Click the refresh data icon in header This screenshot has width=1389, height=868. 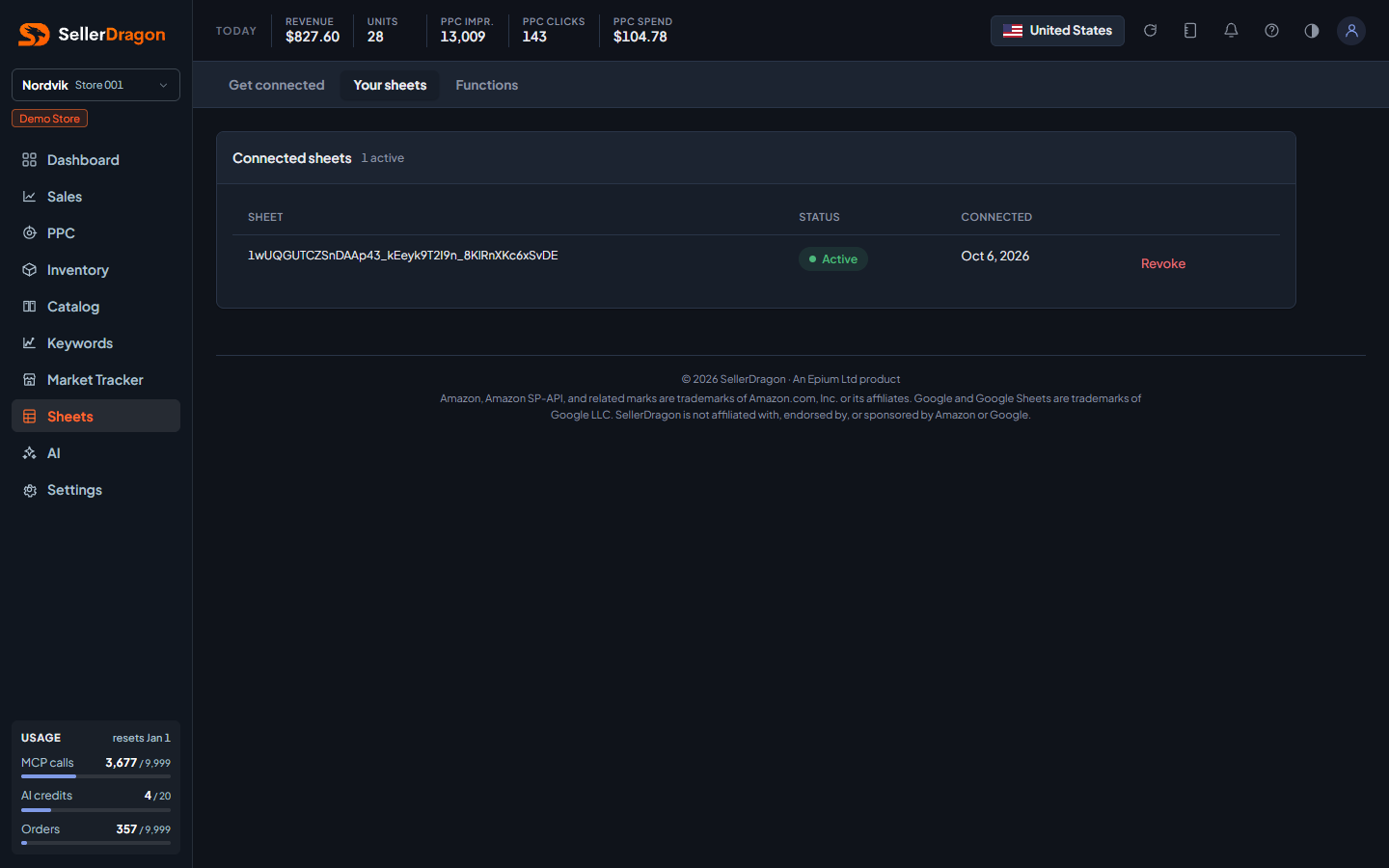point(1150,31)
